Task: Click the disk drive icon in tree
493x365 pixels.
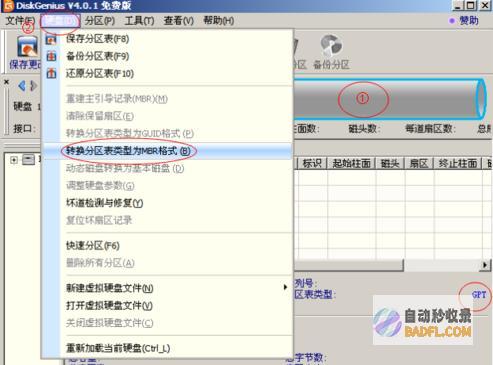Action: (28, 160)
